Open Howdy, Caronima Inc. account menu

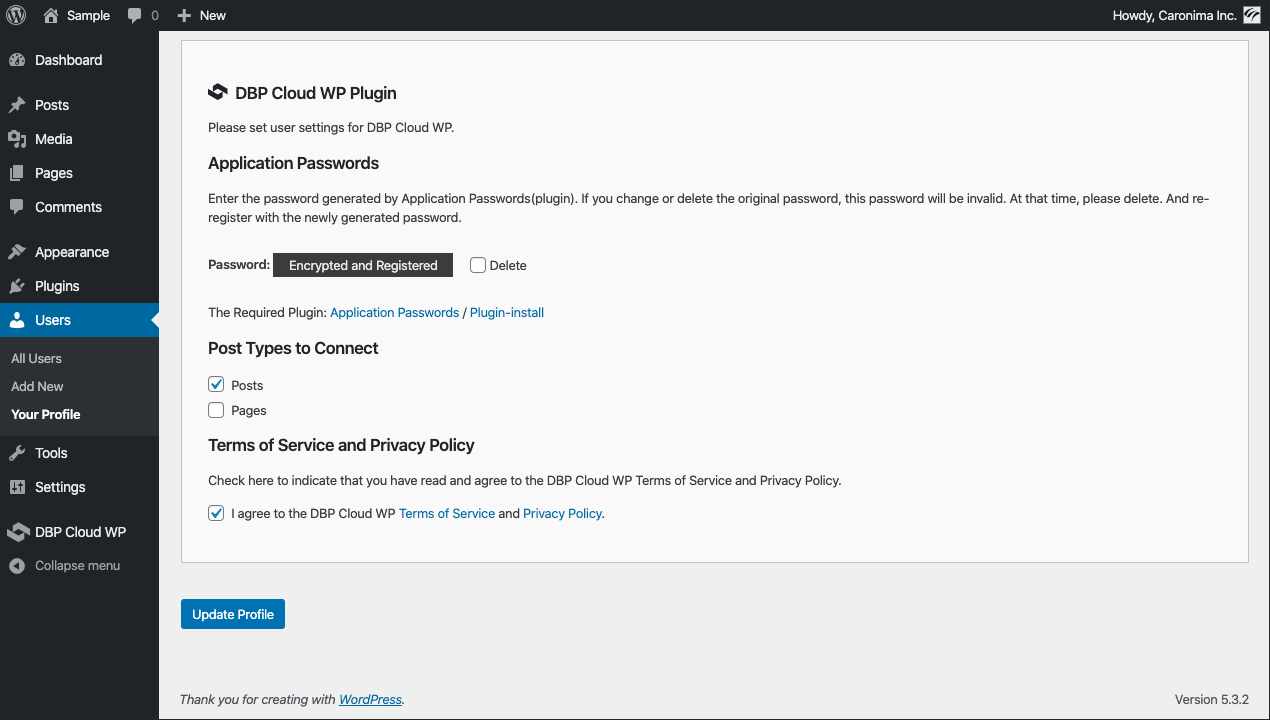[x=1174, y=16]
